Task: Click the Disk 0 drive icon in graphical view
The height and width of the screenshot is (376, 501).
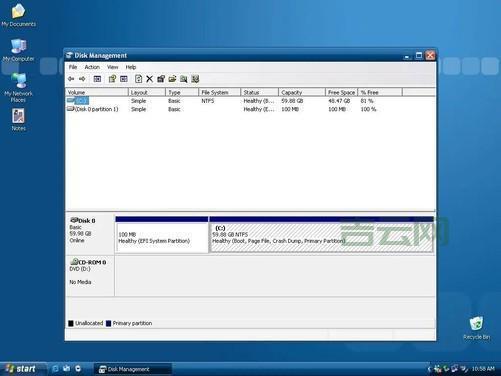Action: click(x=74, y=220)
